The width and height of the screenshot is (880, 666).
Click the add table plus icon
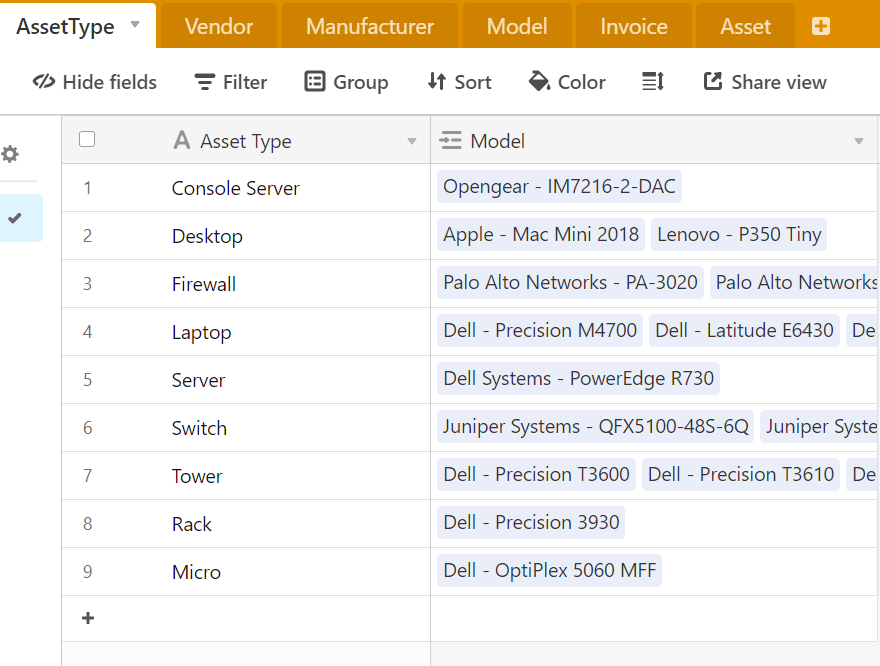(x=821, y=26)
